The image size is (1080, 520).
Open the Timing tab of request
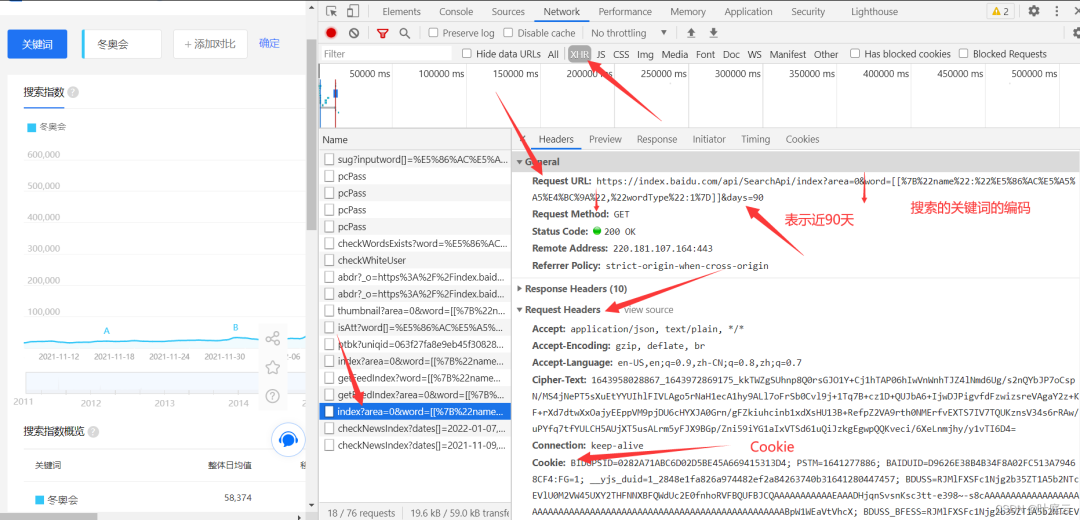[755, 139]
